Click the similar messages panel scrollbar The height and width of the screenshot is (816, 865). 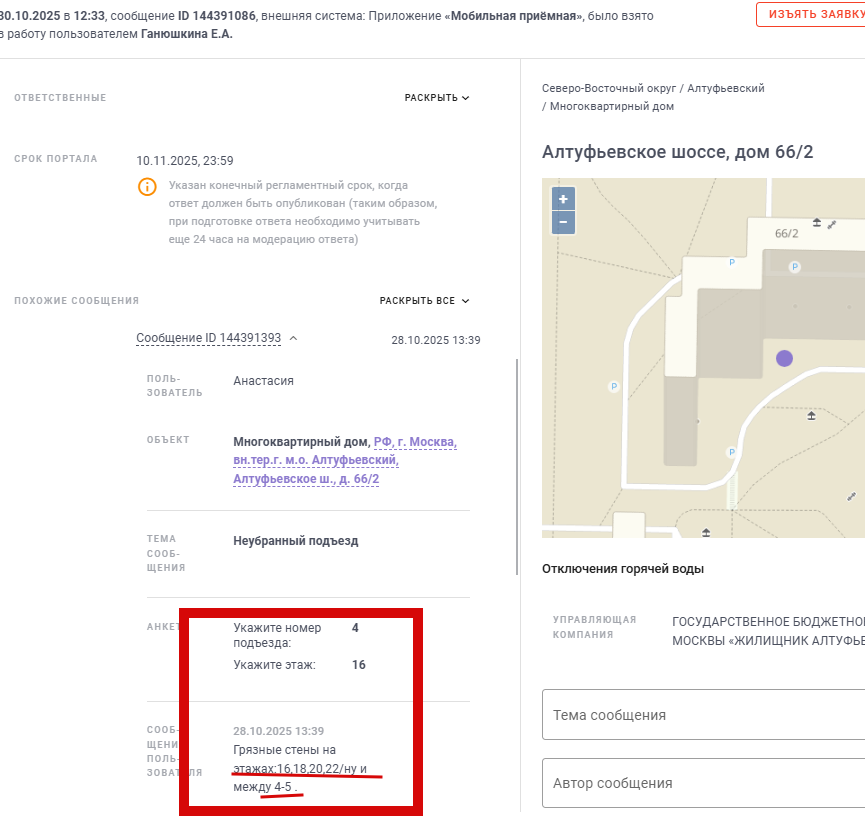(517, 467)
